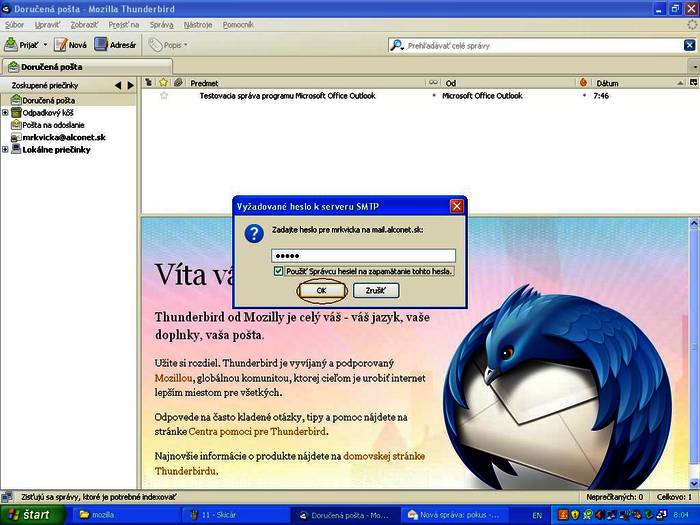The width and height of the screenshot is (700, 525).
Task: Open column picker icon at header end
Action: (693, 83)
